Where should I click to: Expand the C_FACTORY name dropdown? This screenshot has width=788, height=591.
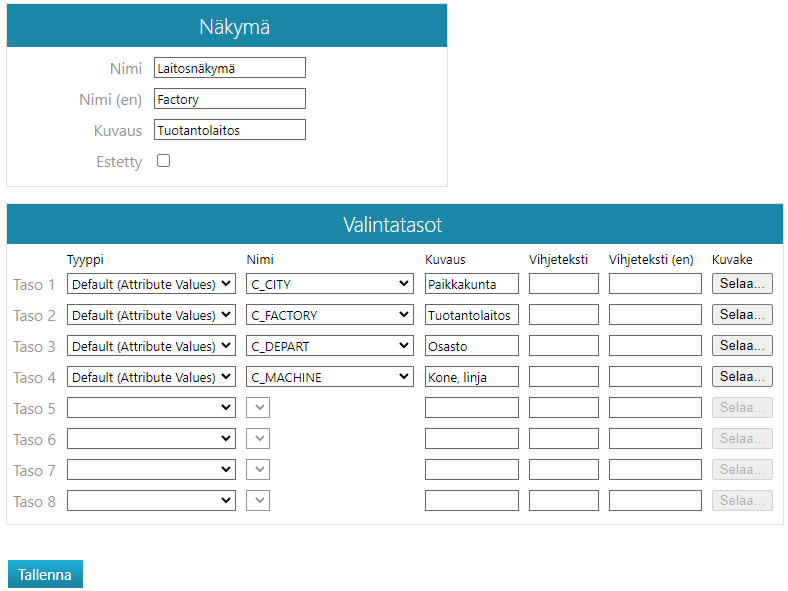click(x=330, y=315)
